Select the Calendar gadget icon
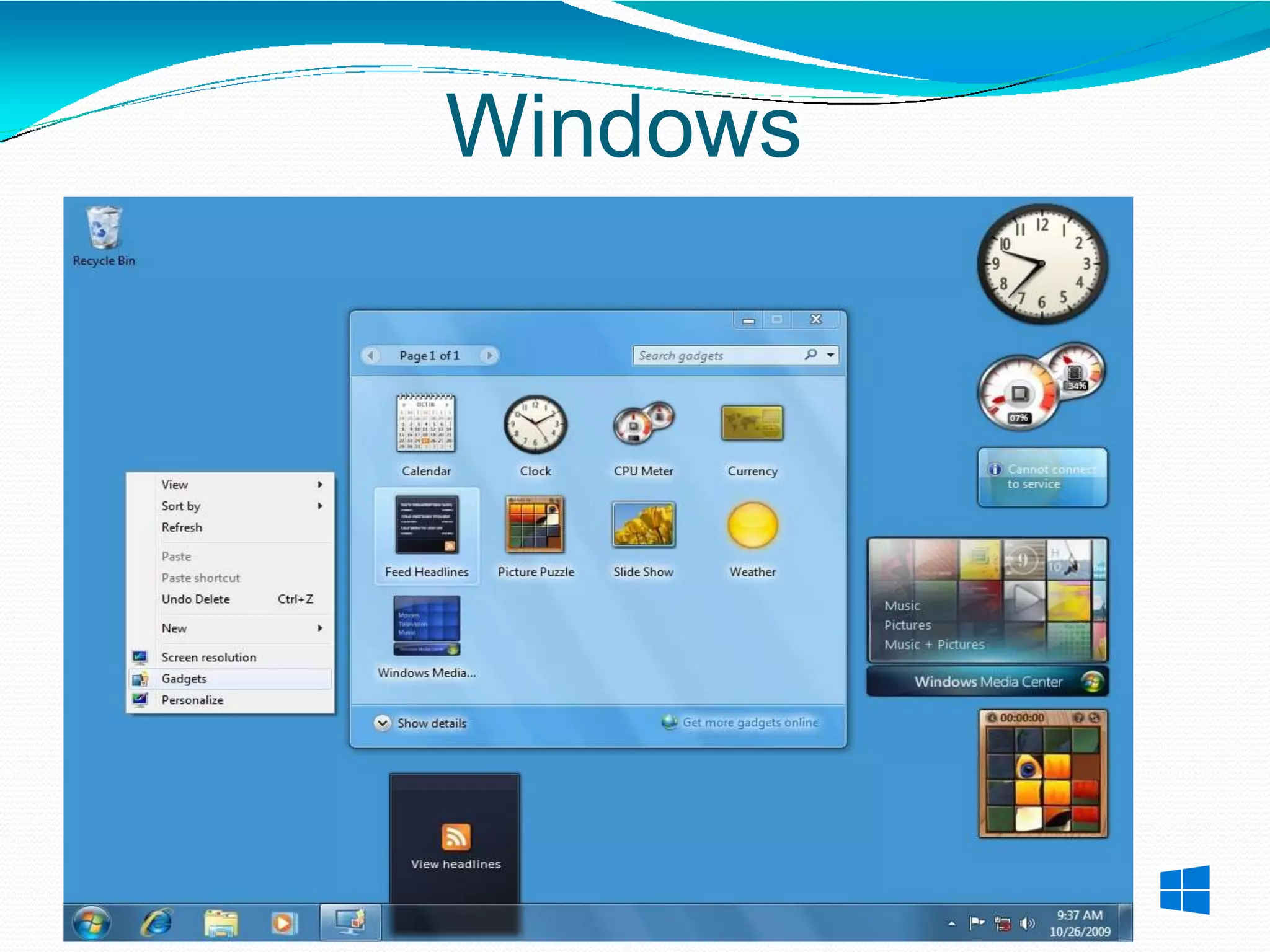Screen dimensions: 1270x952 click(x=426, y=423)
